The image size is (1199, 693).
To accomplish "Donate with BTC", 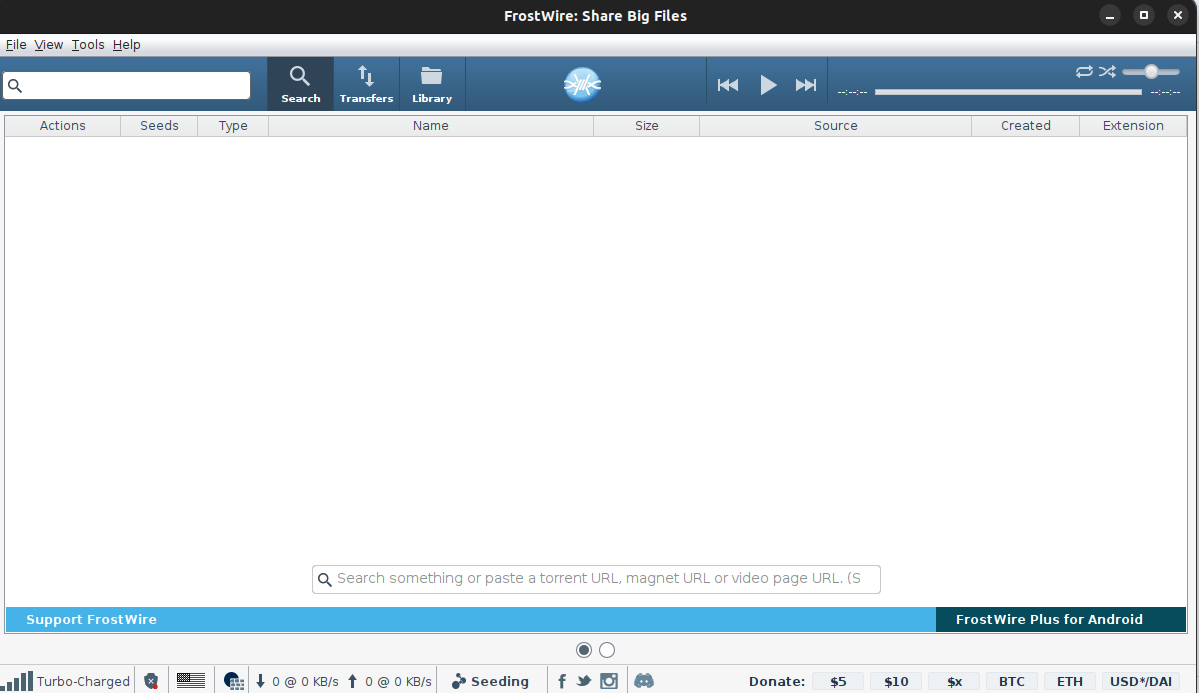I will click(x=1012, y=682).
